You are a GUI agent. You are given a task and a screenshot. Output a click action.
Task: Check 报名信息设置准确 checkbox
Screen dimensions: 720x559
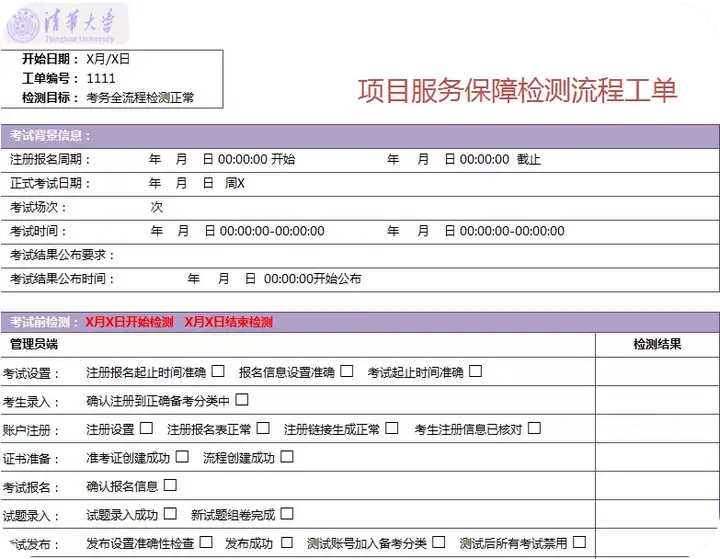point(347,371)
